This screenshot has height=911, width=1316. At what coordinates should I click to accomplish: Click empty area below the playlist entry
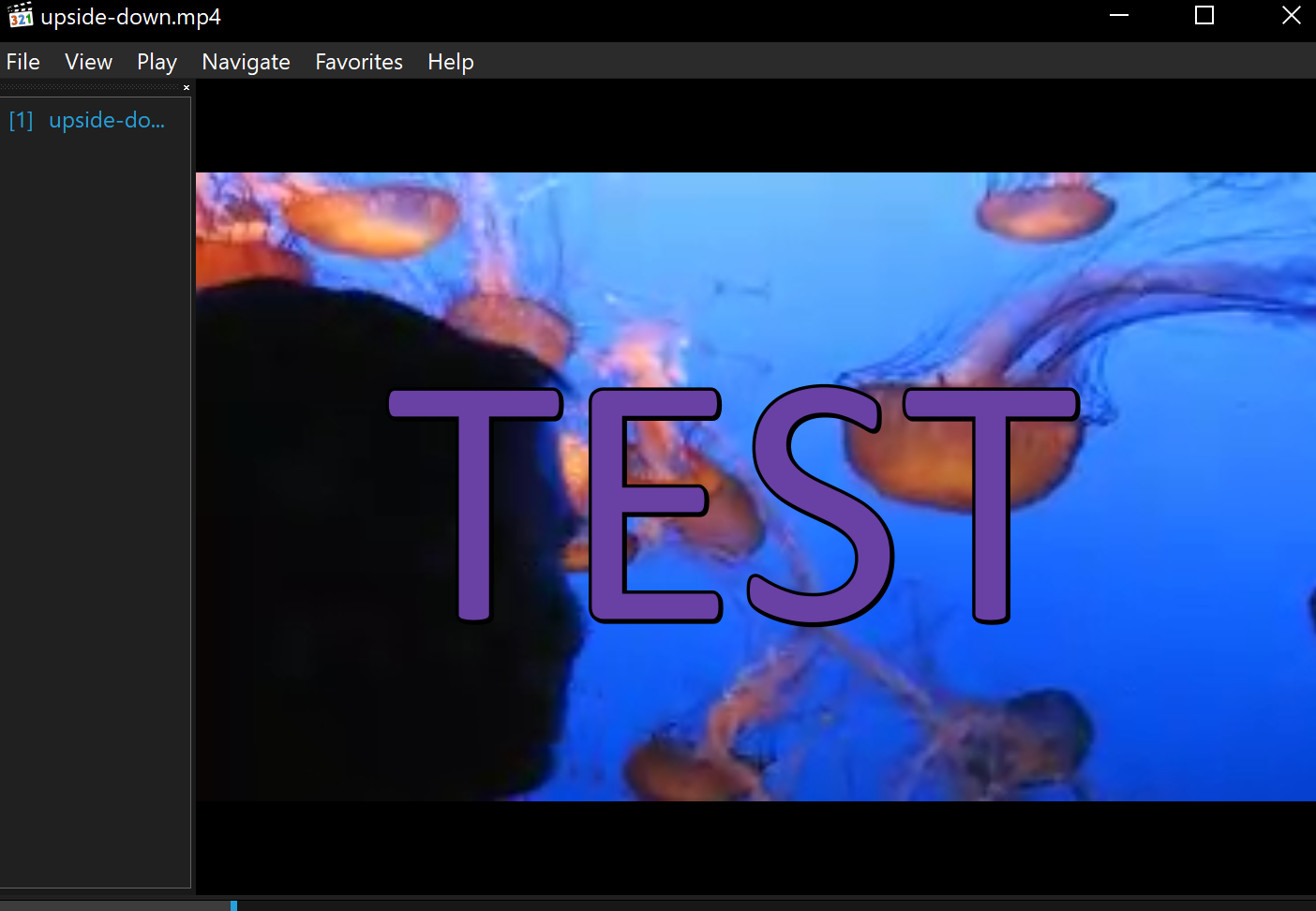pyautogui.click(x=94, y=469)
